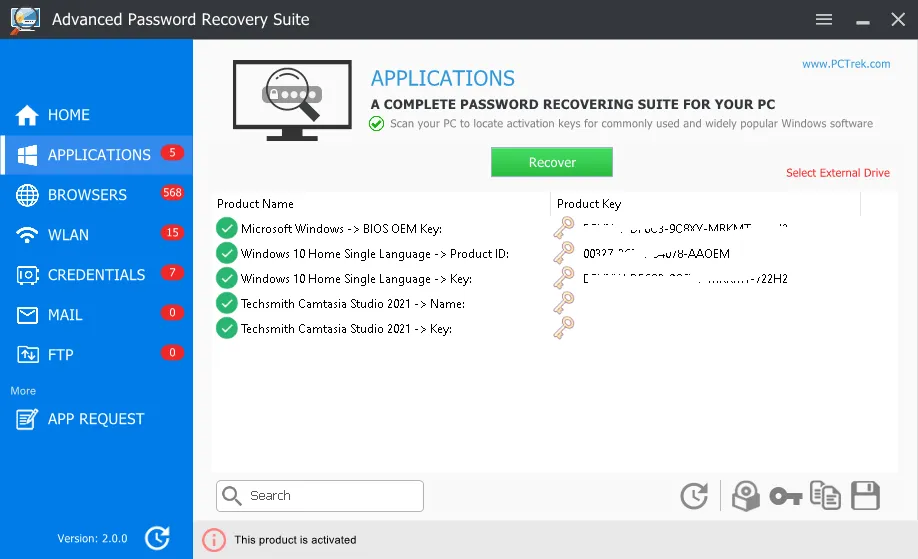Select the Techsmith Camtasia Studio 2021 Key row
918x559 pixels.
click(x=346, y=329)
